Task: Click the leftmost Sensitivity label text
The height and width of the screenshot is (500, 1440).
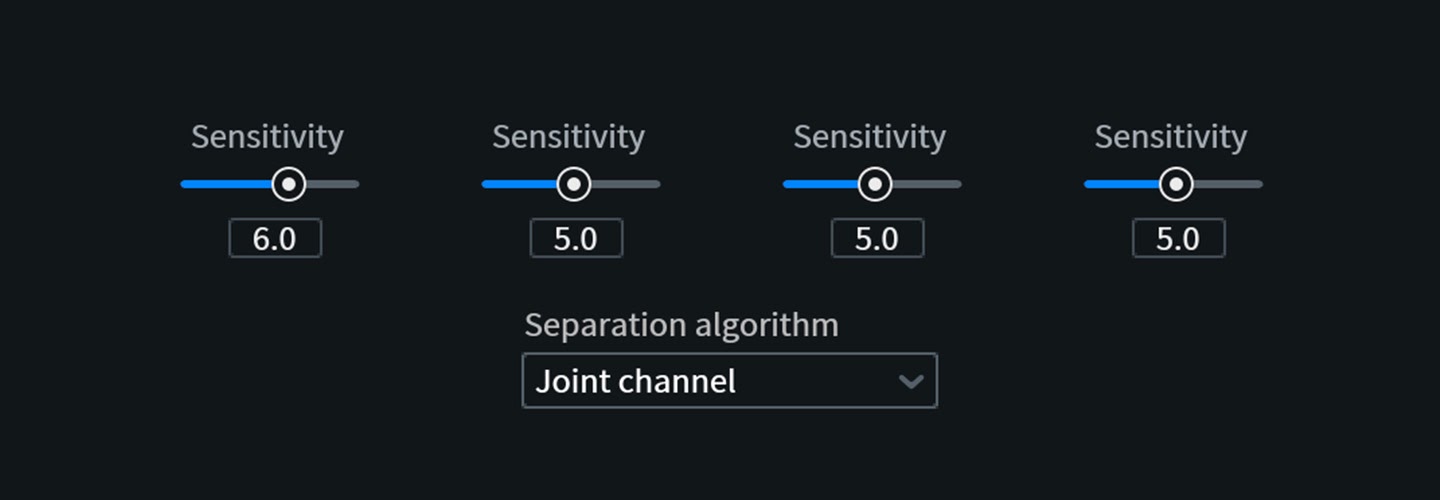Action: [267, 137]
